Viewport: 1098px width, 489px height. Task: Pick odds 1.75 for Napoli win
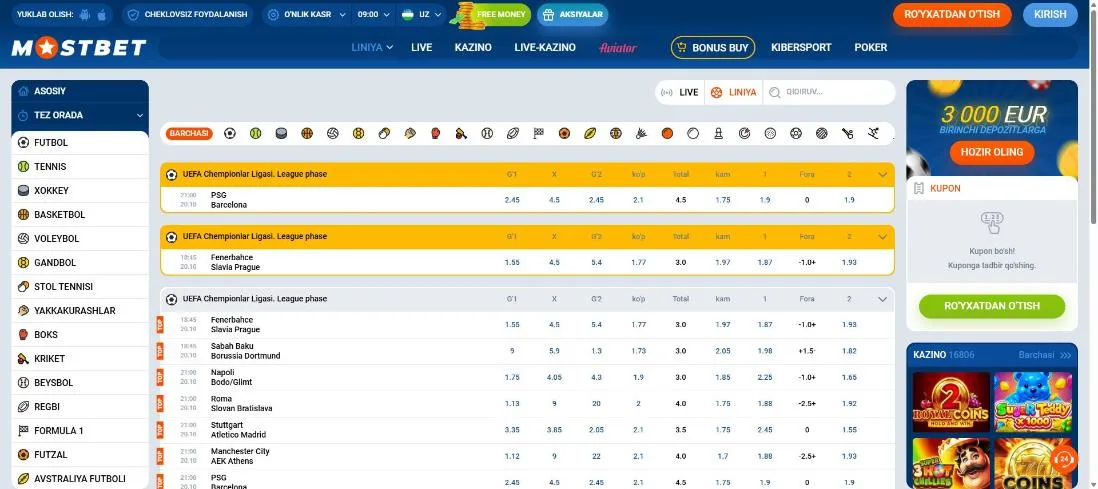click(x=512, y=378)
